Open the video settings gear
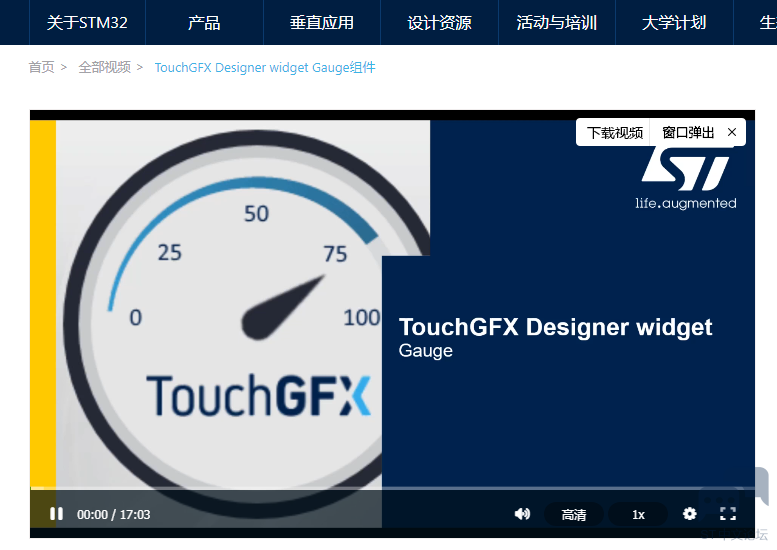Viewport: 777px width, 550px height. pyautogui.click(x=689, y=514)
